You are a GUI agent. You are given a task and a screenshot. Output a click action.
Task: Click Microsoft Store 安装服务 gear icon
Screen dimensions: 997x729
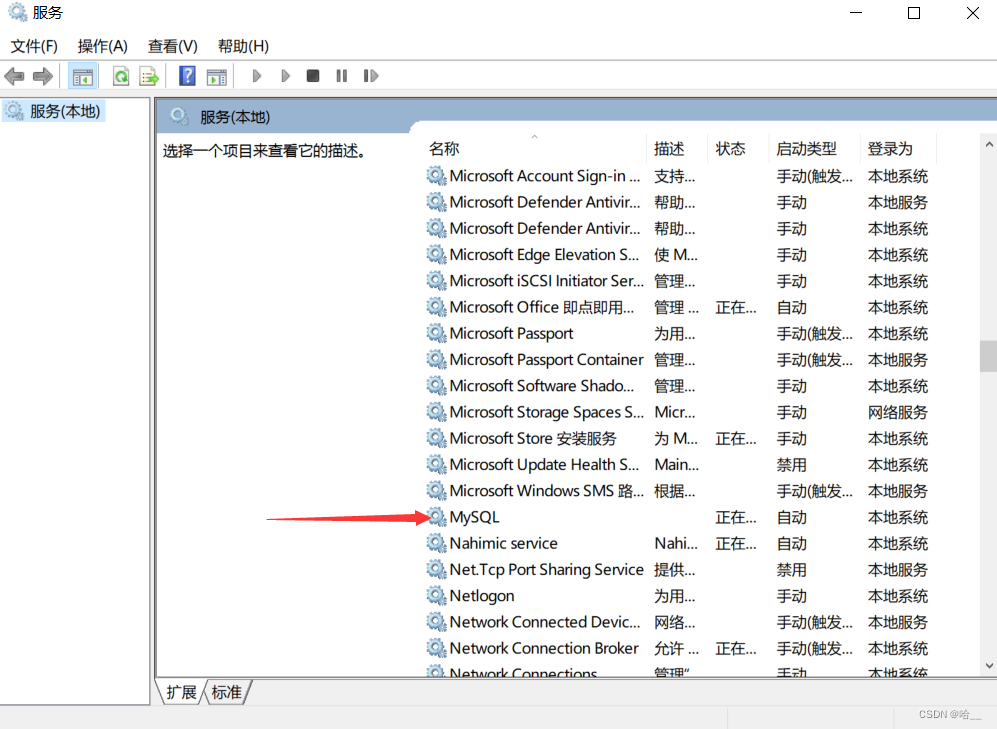tap(436, 438)
